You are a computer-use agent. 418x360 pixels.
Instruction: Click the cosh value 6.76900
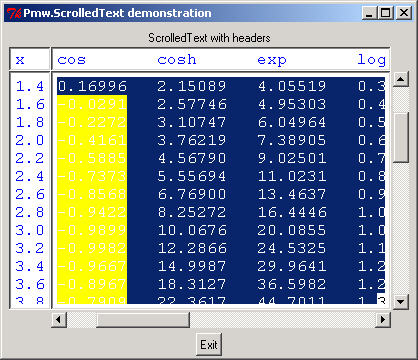point(192,194)
